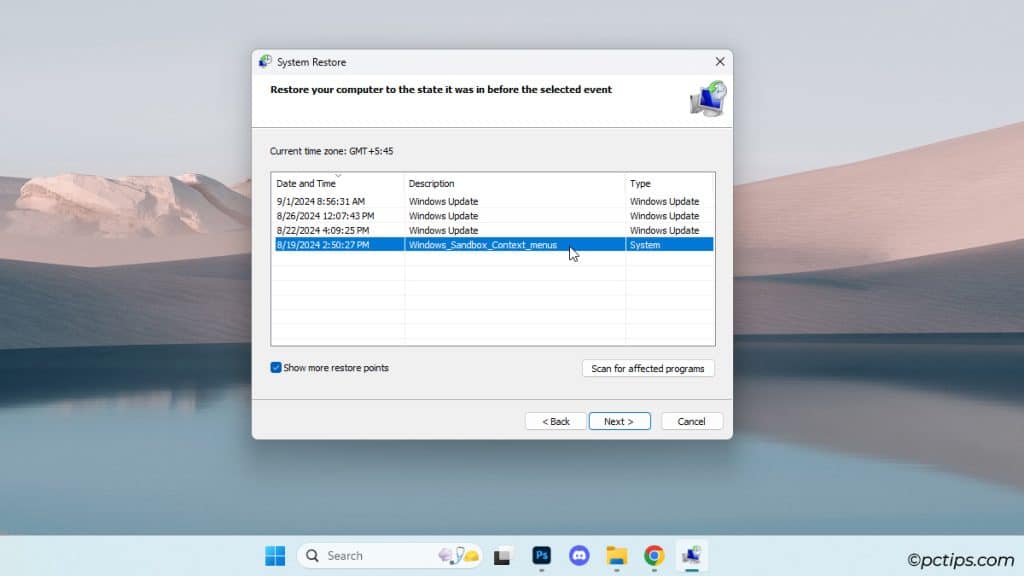Click the System Restore taskbar icon
The image size is (1024, 576).
click(691, 556)
